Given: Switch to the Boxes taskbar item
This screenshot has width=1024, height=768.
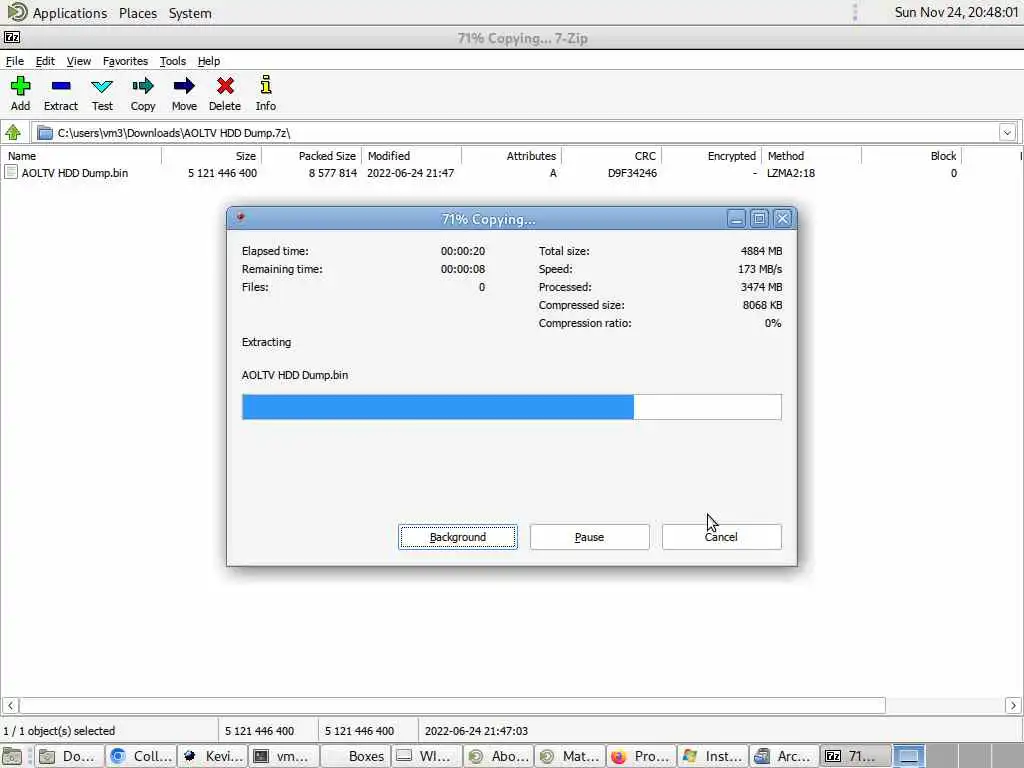Looking at the screenshot, I should coord(357,756).
